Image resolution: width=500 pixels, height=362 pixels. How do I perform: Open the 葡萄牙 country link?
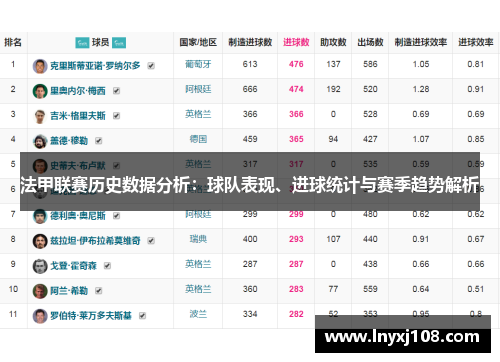[198, 64]
